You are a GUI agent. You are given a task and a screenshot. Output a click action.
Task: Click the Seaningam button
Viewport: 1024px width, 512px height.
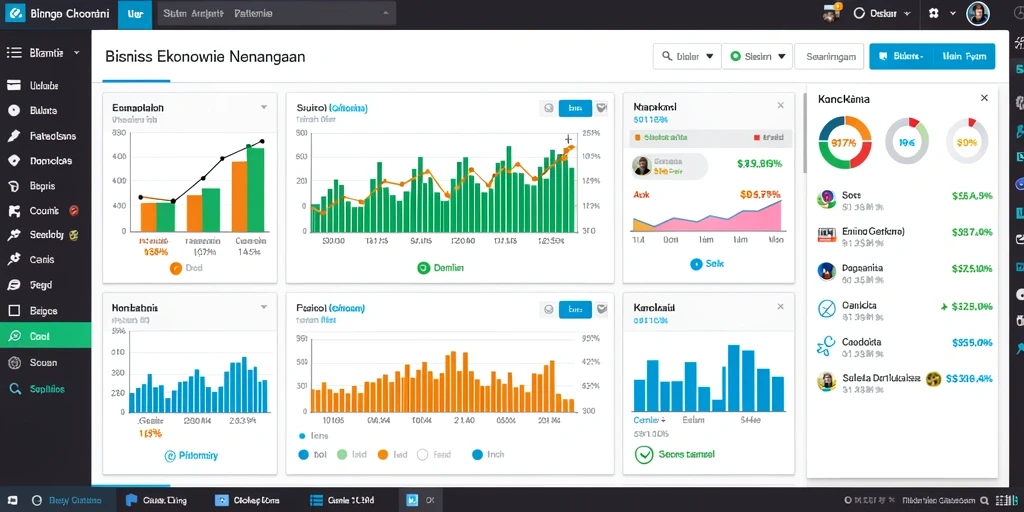pos(830,57)
